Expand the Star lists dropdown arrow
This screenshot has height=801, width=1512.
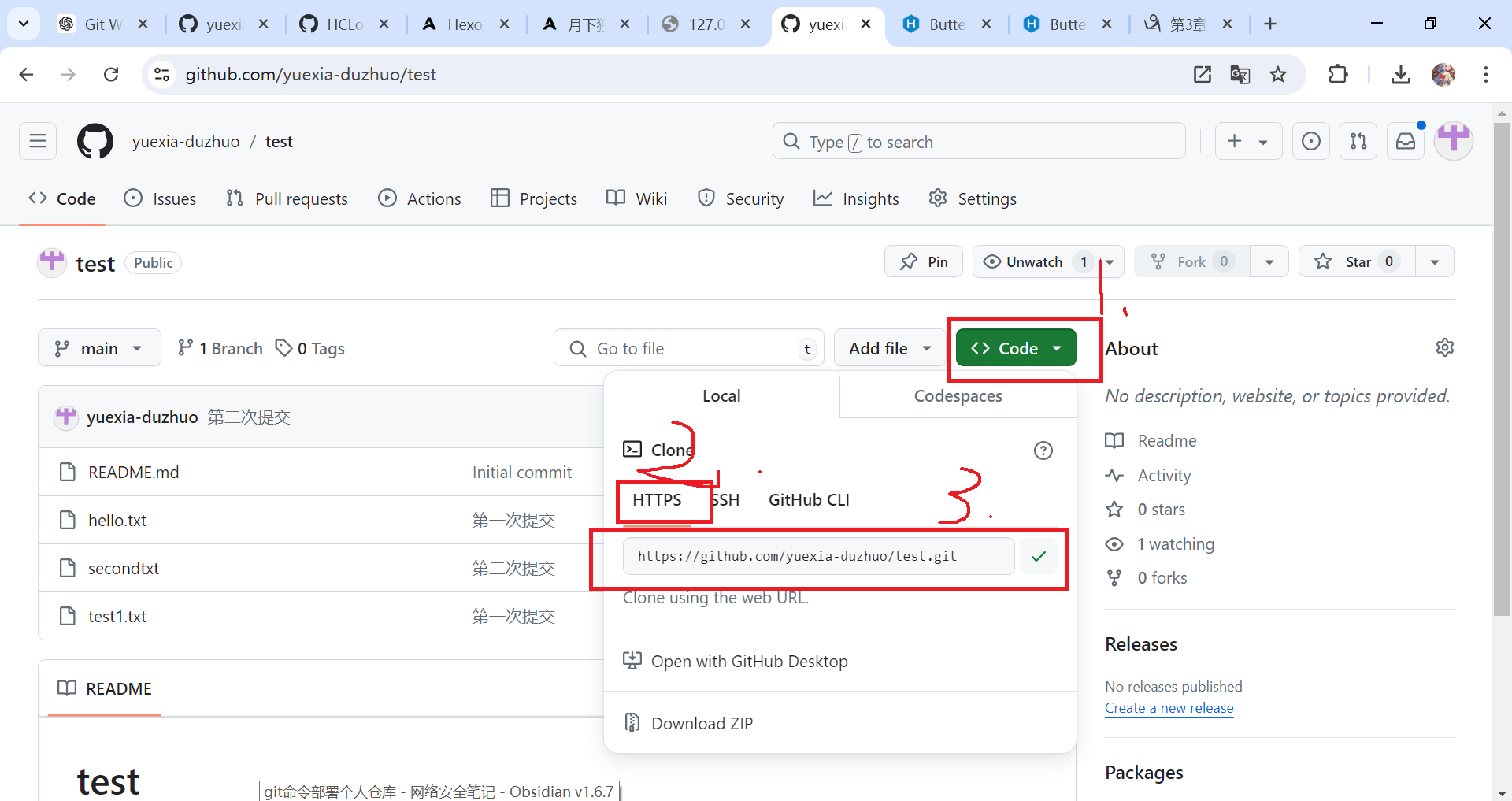[1435, 261]
